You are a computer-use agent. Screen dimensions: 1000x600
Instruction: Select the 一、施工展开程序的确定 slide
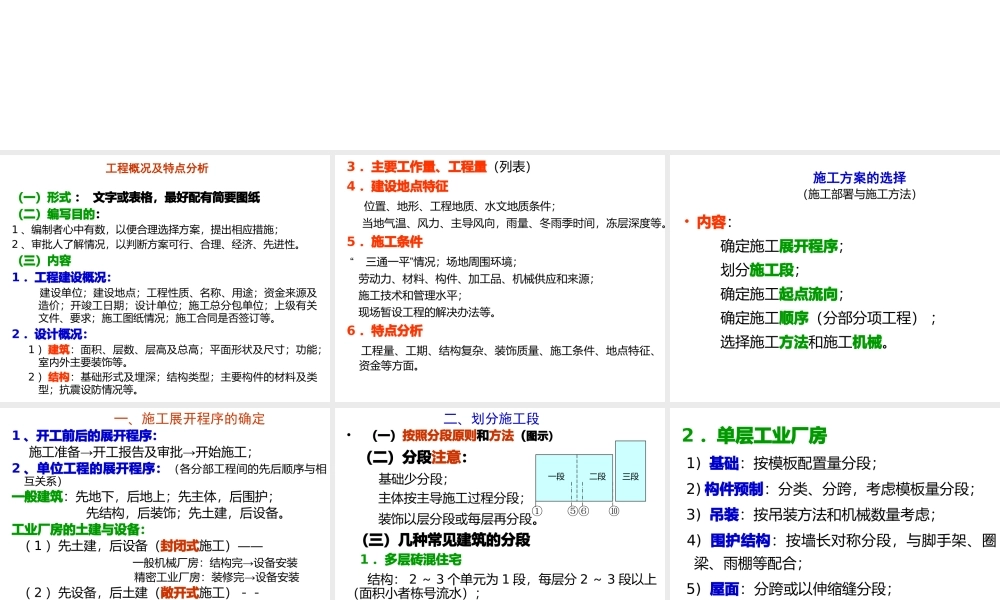click(165, 504)
